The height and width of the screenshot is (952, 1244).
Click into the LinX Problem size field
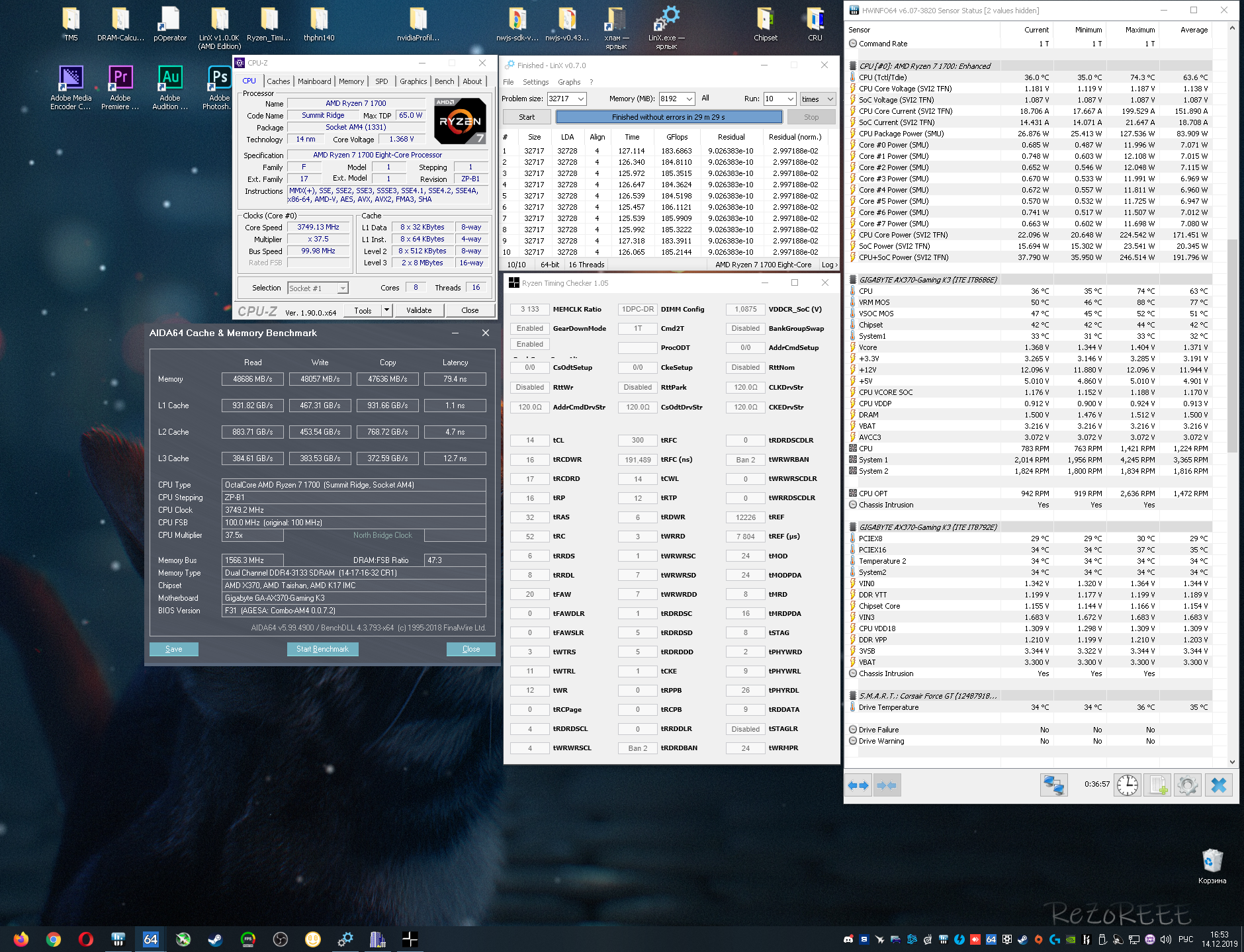[561, 99]
